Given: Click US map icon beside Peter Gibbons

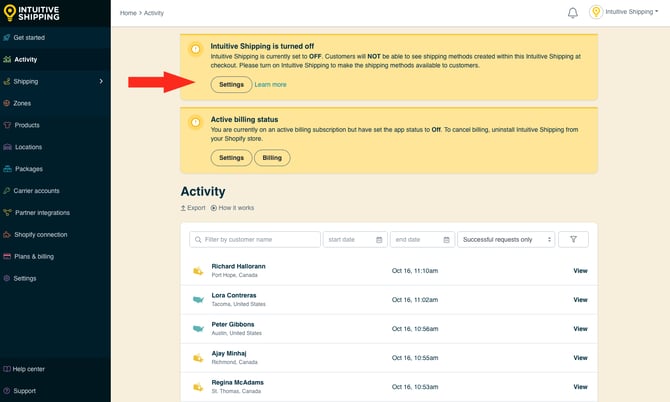Looking at the screenshot, I should click(x=198, y=329).
